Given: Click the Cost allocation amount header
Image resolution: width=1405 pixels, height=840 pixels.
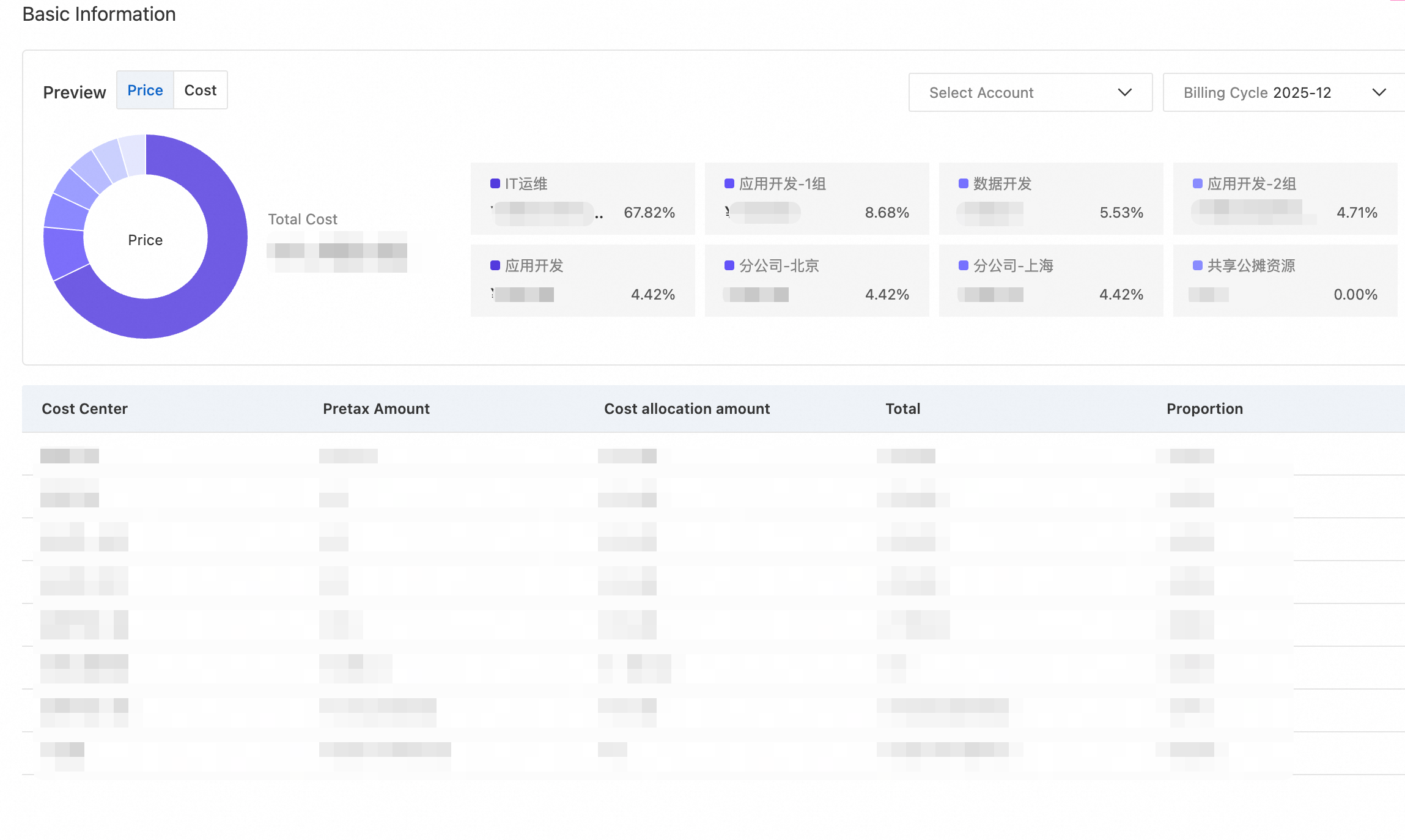Looking at the screenshot, I should [x=687, y=408].
